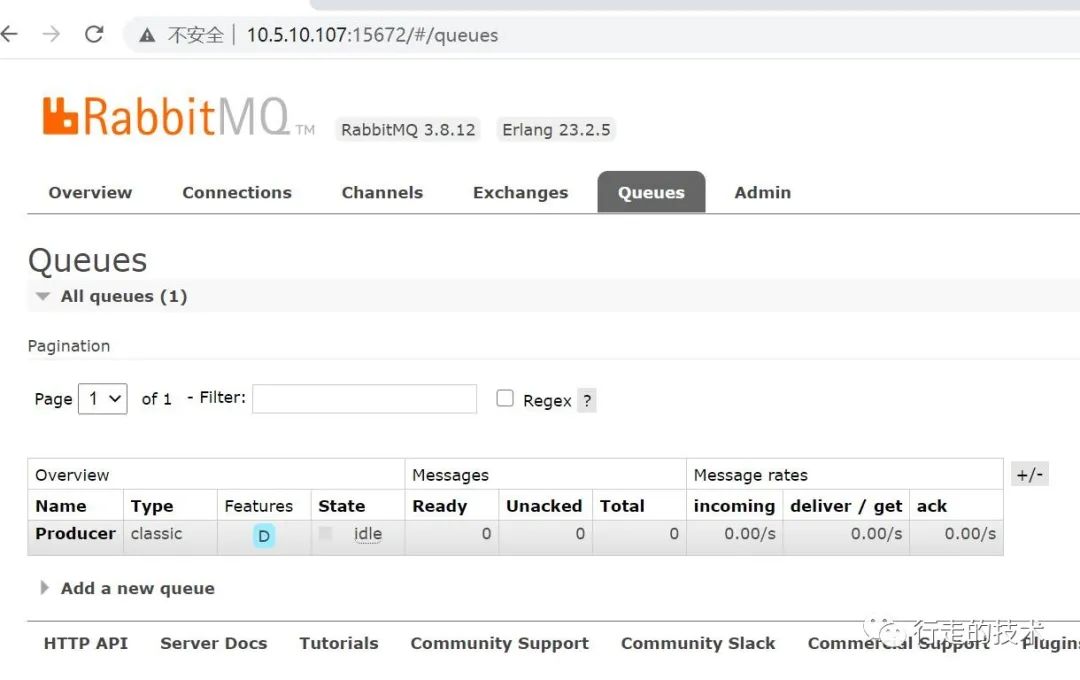Click the durable D feature badge

coord(264,536)
